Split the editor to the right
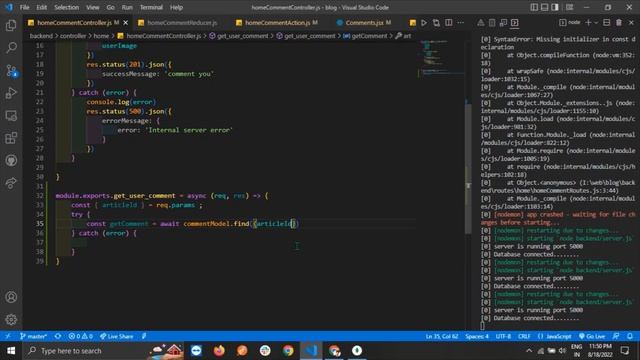 (x=449, y=23)
